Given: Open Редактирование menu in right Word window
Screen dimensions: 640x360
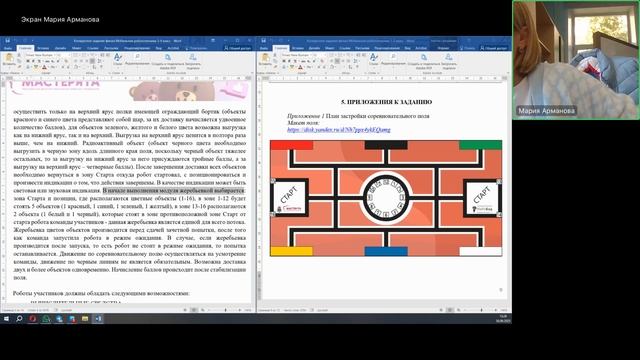Looking at the screenshot, I should tap(393, 60).
